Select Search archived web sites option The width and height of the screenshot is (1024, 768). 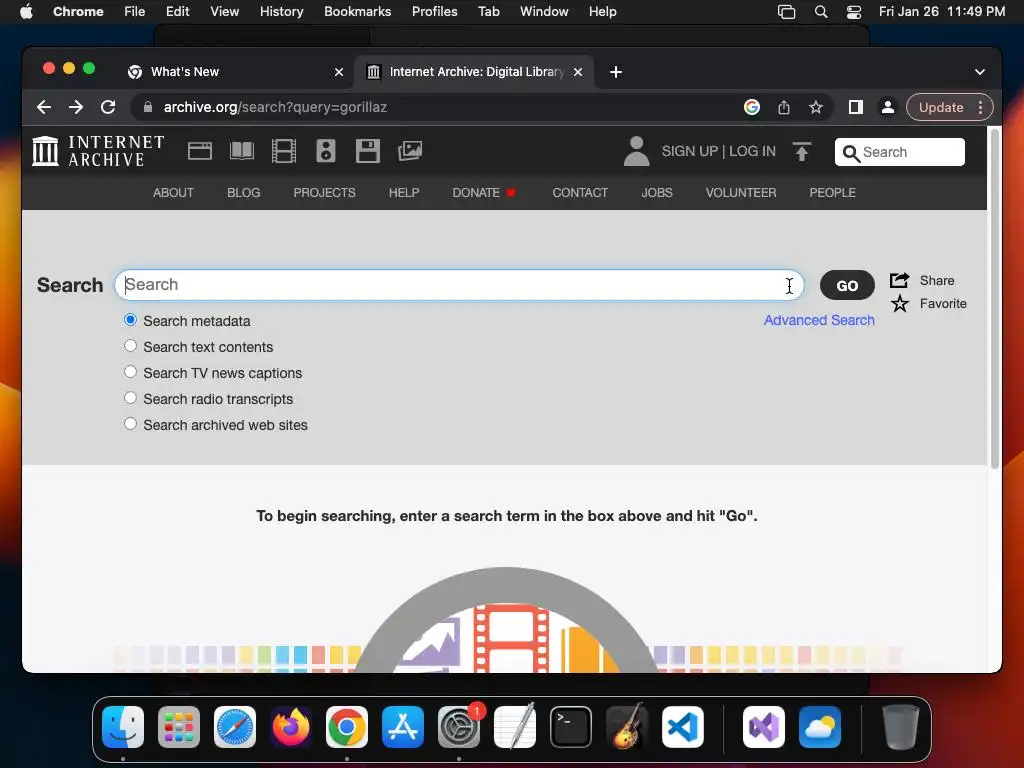tap(131, 424)
